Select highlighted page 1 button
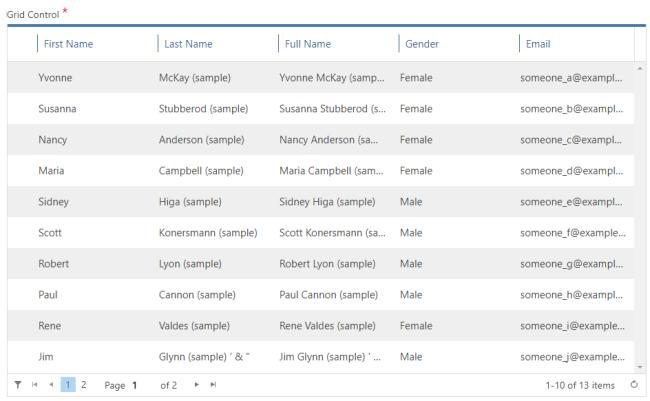The image size is (650, 401). (68, 385)
